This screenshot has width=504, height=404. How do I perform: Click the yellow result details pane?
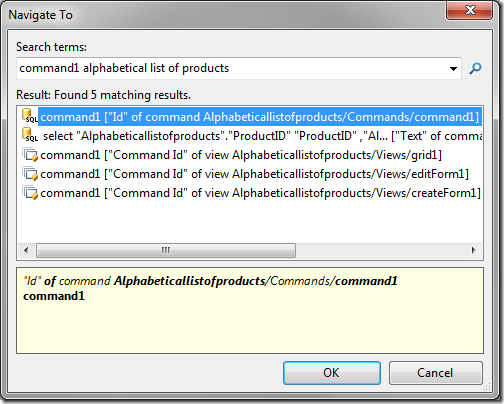tap(250, 310)
